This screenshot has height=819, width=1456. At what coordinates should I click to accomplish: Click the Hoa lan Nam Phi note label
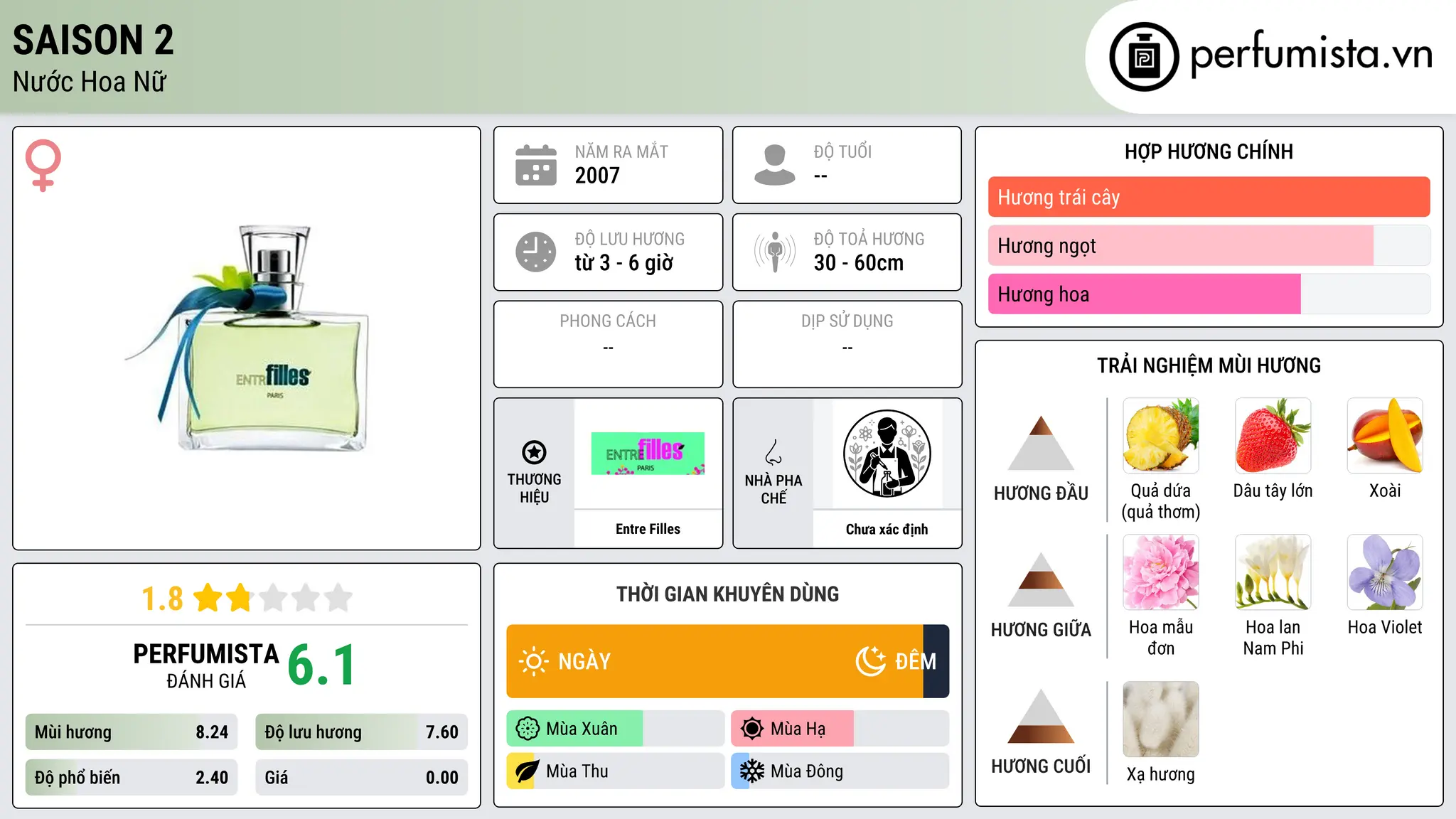click(1273, 638)
